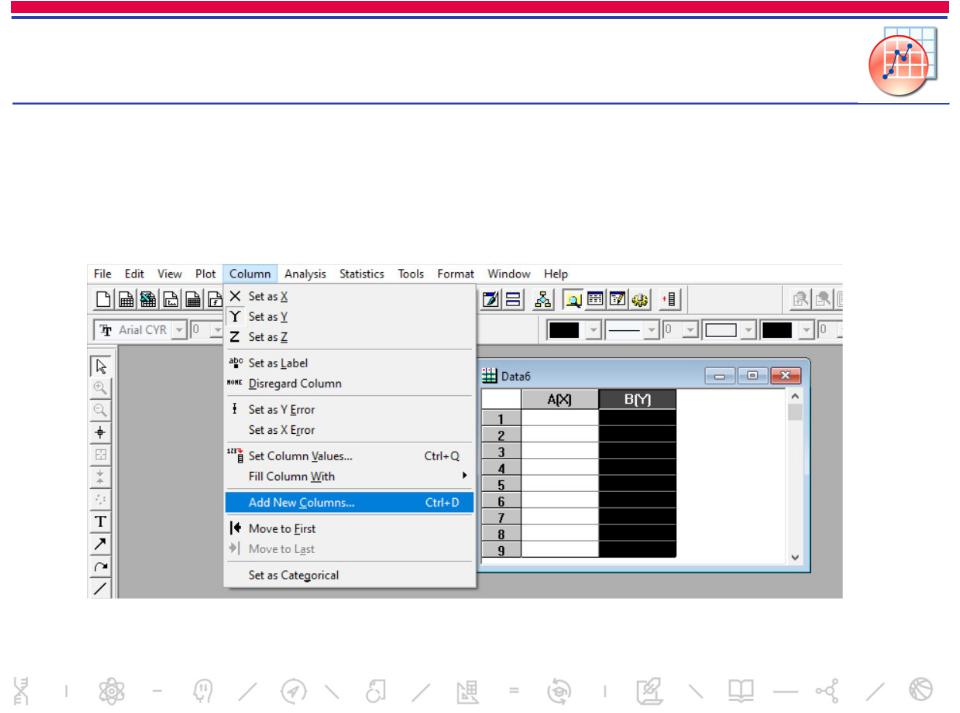The height and width of the screenshot is (713, 960).
Task: Choose Set as X
Action: coord(350,296)
